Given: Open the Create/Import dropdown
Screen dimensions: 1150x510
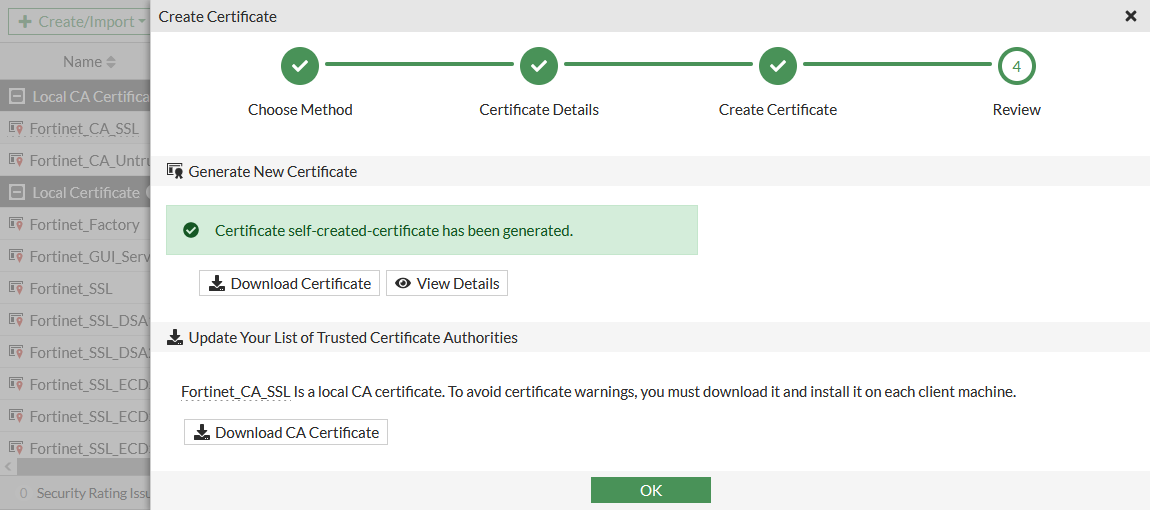Looking at the screenshot, I should (78, 22).
